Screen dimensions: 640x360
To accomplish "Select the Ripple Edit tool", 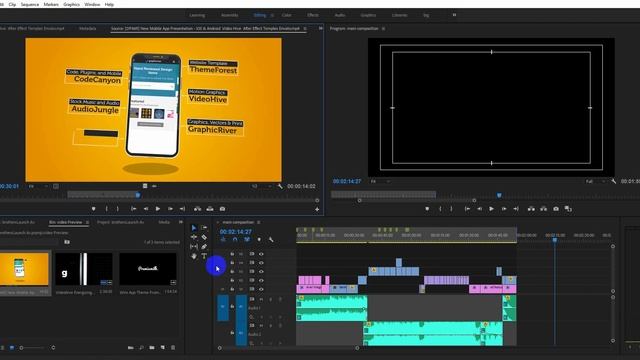I will tap(194, 237).
